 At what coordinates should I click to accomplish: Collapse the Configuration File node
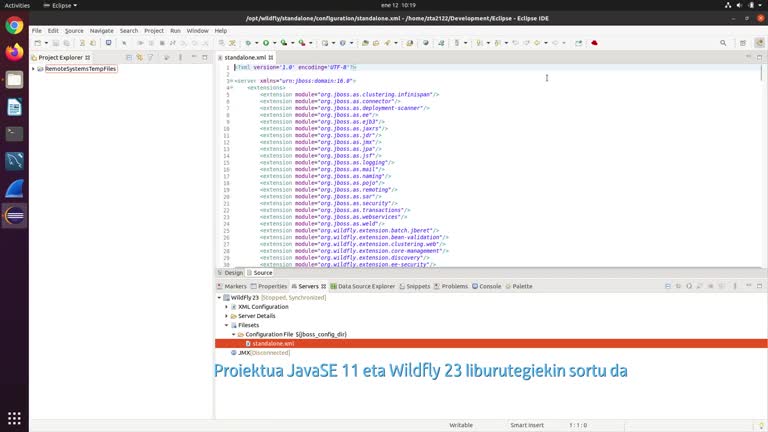pyautogui.click(x=234, y=335)
